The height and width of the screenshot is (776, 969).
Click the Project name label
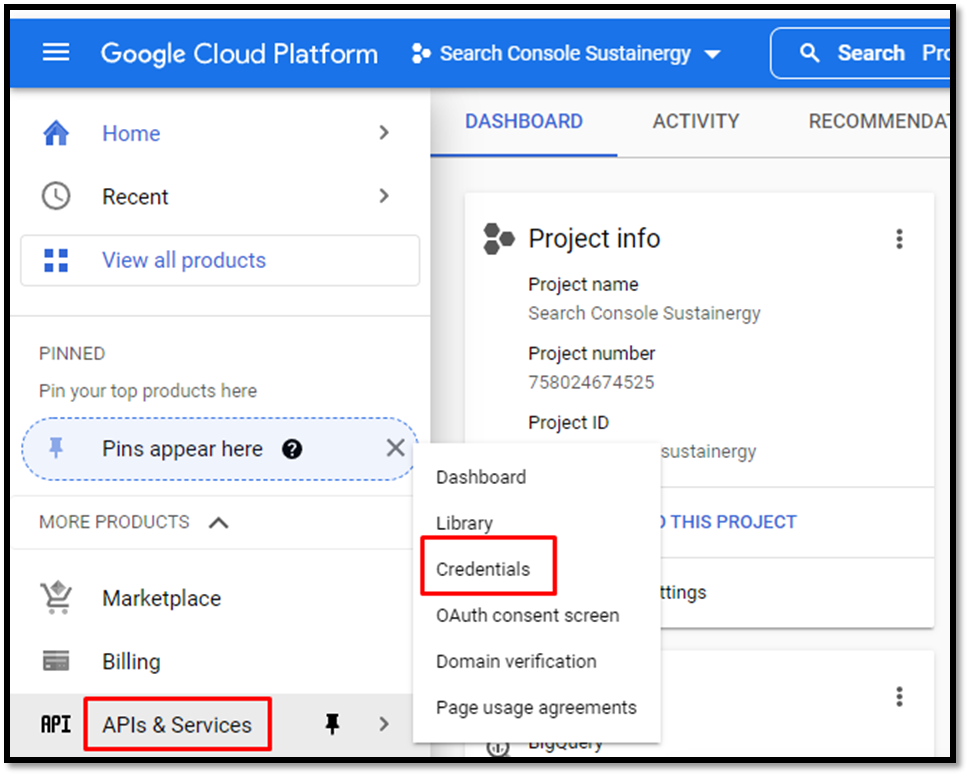tap(583, 284)
